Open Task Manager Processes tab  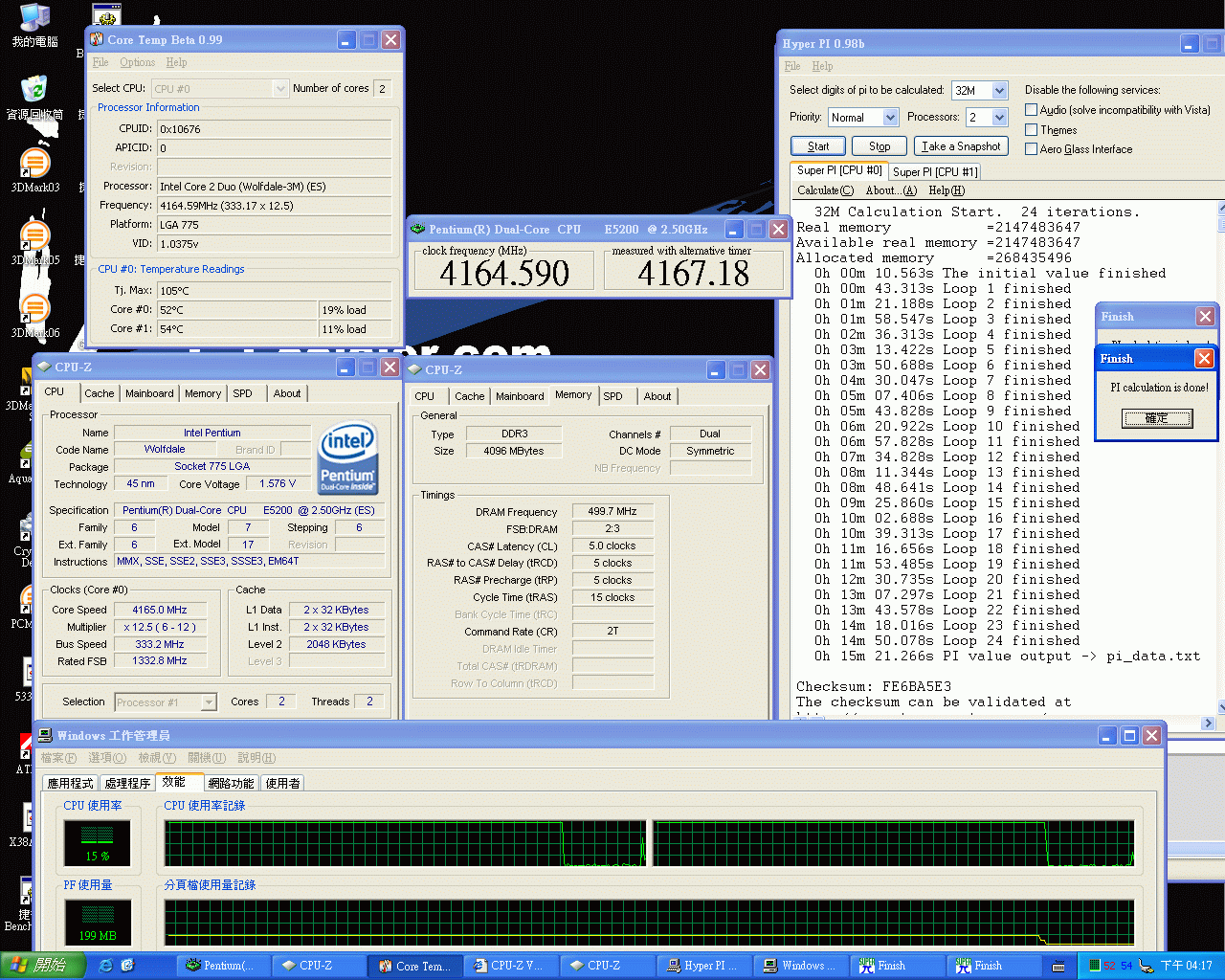(127, 783)
